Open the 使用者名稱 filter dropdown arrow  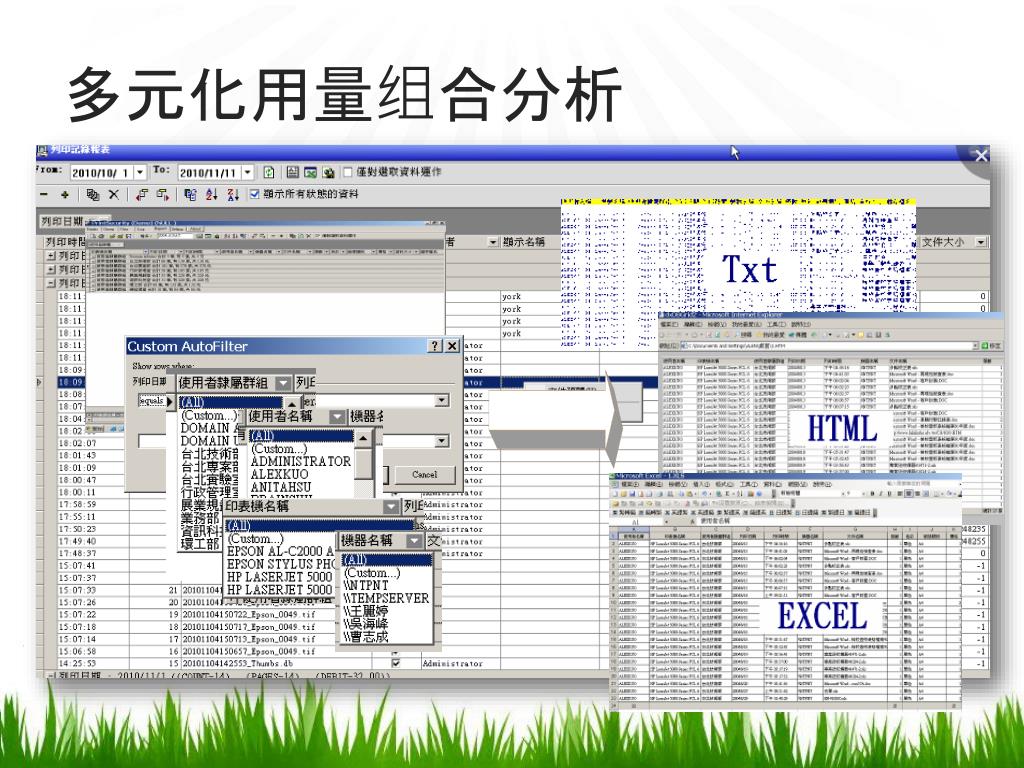336,416
